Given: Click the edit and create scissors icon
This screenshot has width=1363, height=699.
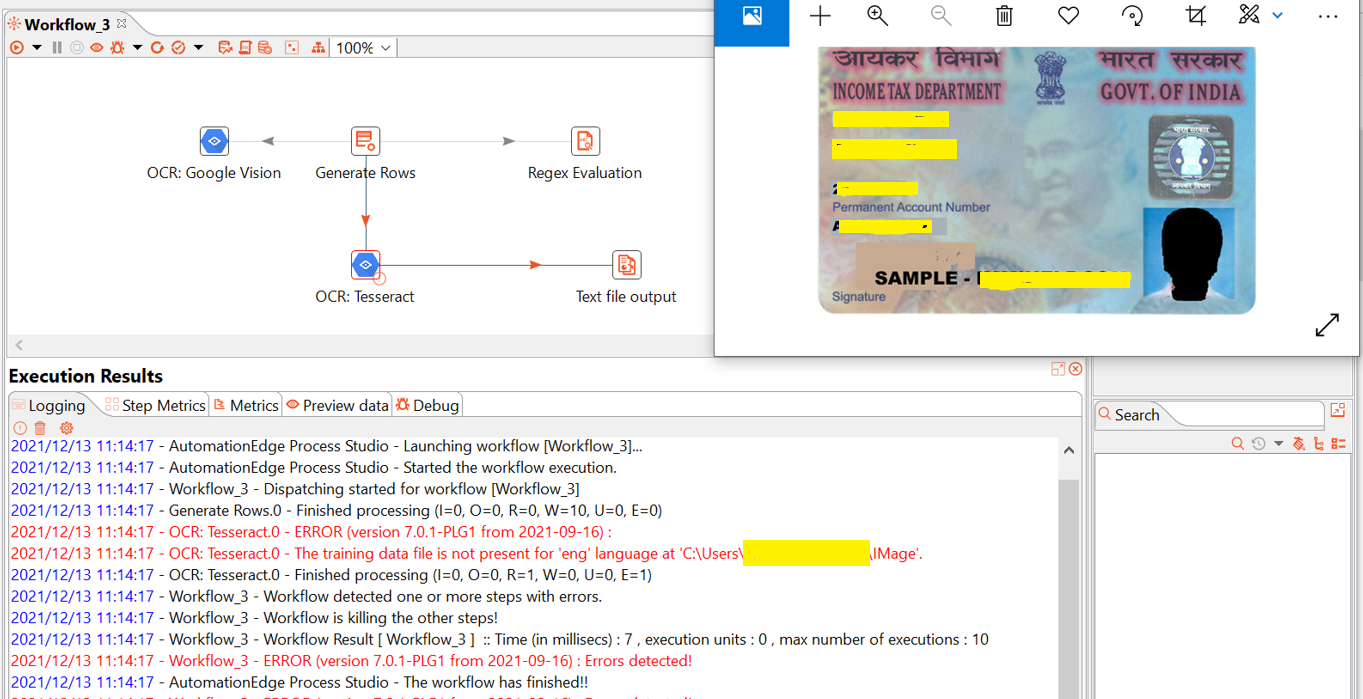Looking at the screenshot, I should click(1249, 15).
